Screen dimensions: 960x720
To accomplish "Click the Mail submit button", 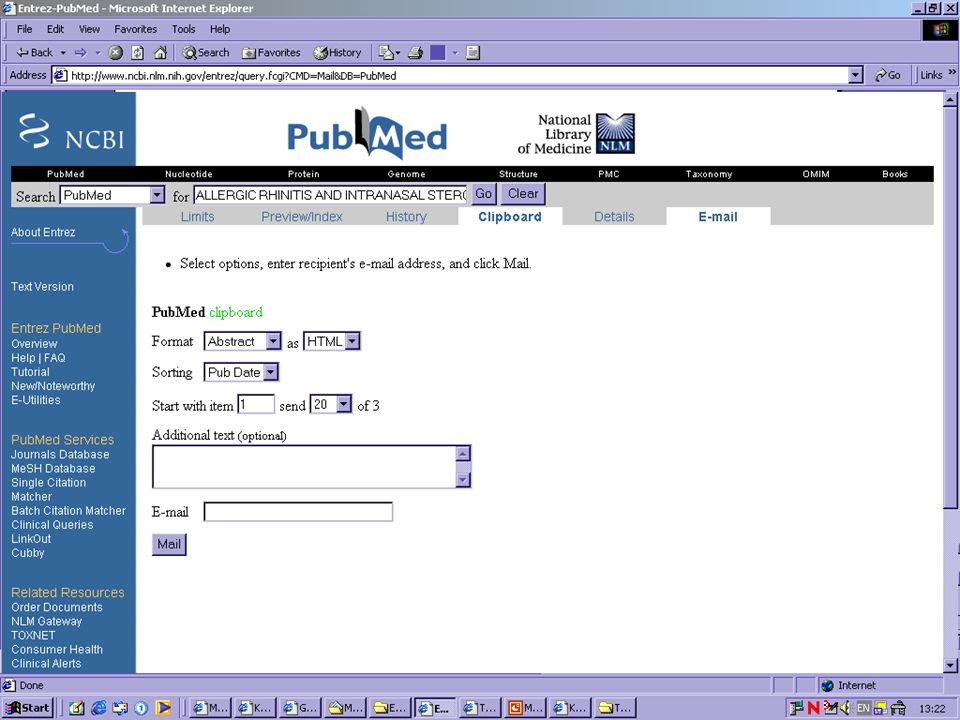I will click(169, 544).
